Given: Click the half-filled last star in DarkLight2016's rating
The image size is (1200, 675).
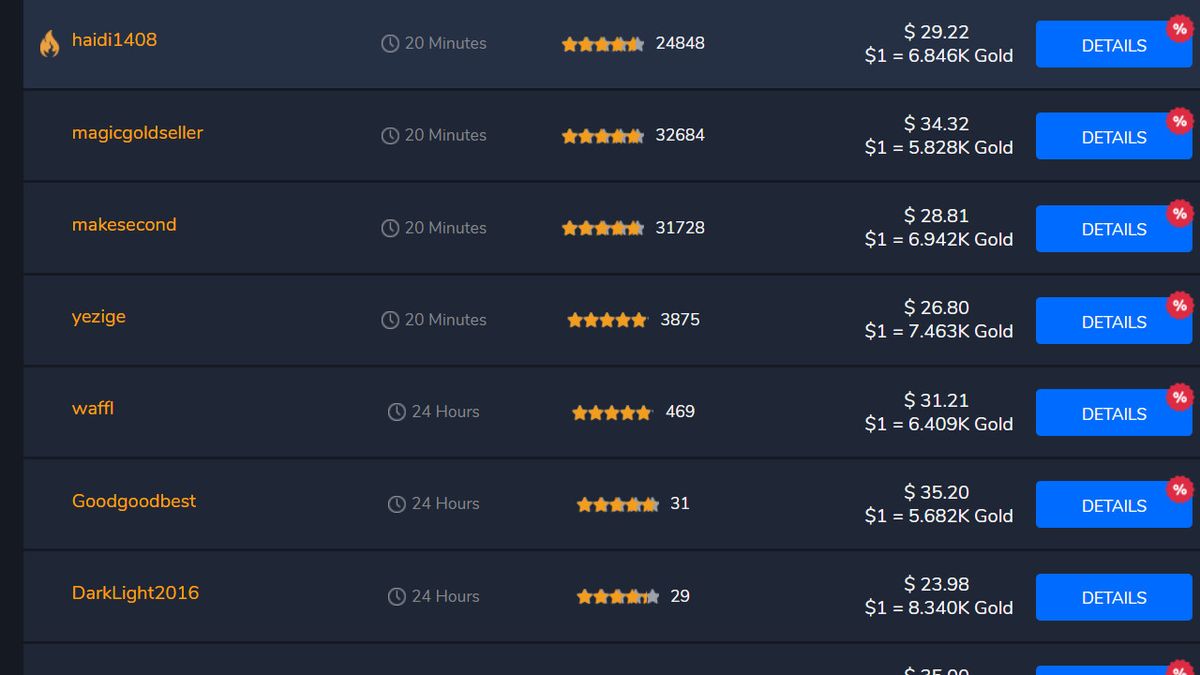Looking at the screenshot, I should [649, 596].
